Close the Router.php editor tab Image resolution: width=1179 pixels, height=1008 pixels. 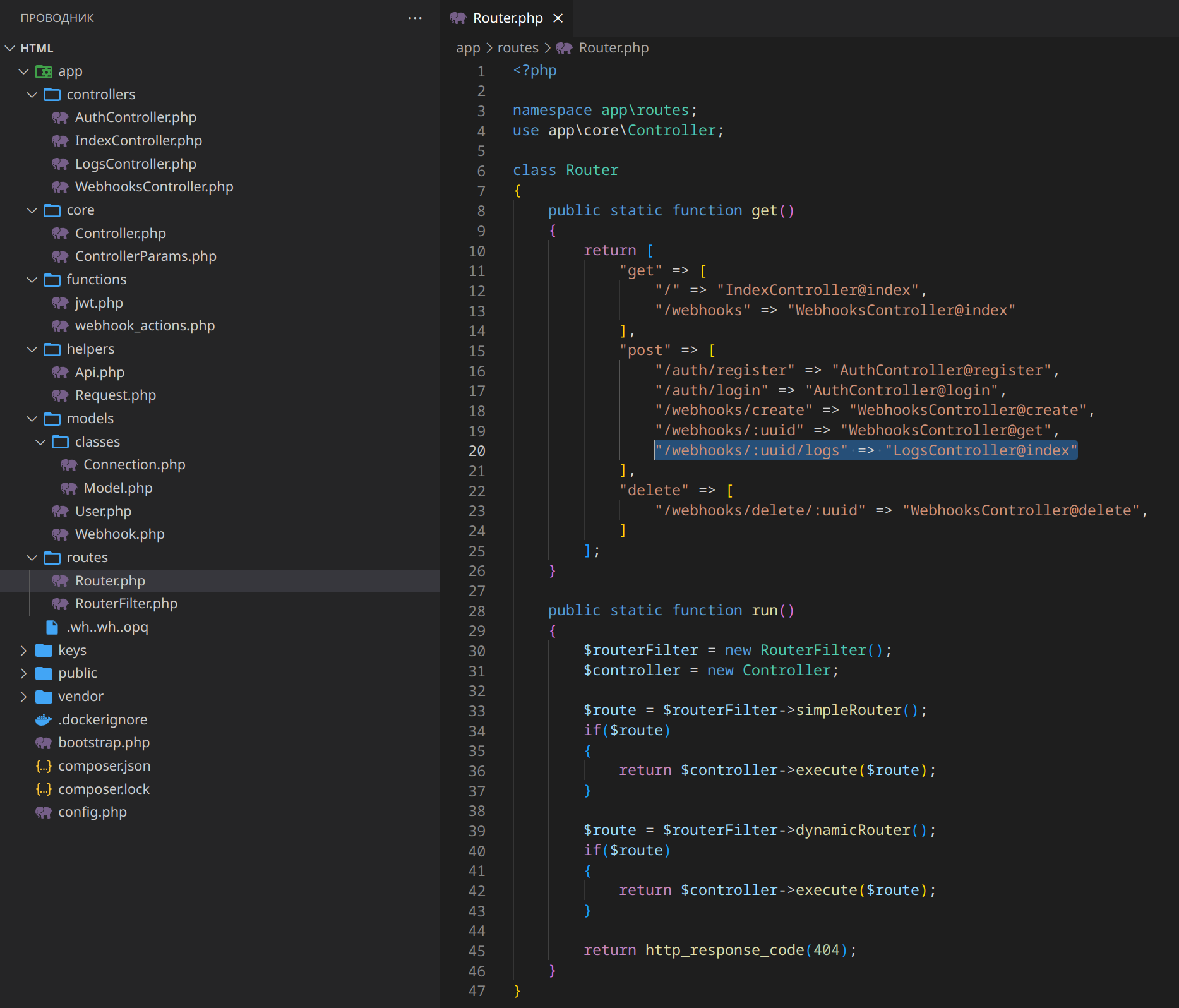(558, 18)
